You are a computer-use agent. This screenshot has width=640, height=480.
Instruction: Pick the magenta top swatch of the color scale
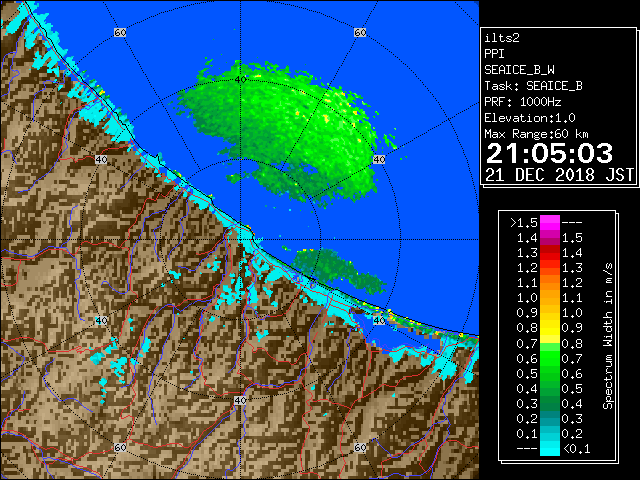tap(550, 223)
